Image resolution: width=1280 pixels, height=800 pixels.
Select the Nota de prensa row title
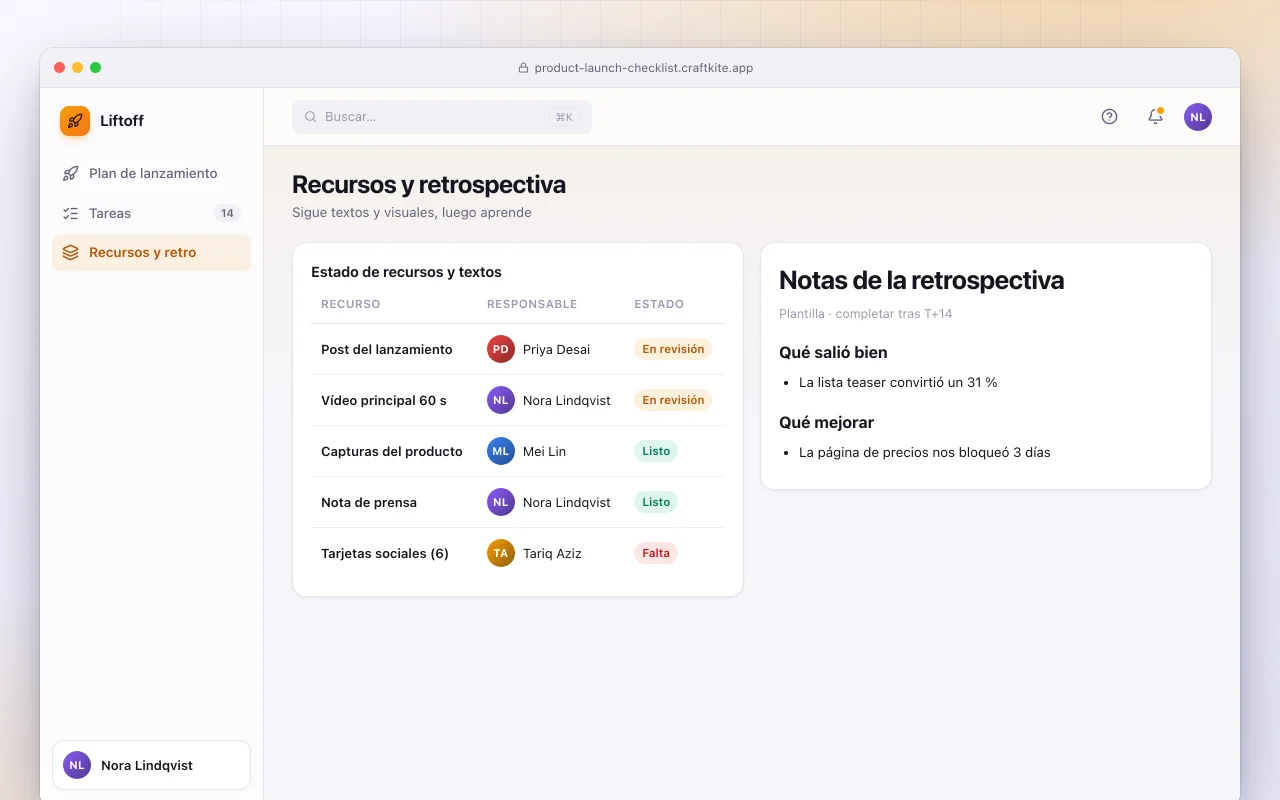coord(369,502)
